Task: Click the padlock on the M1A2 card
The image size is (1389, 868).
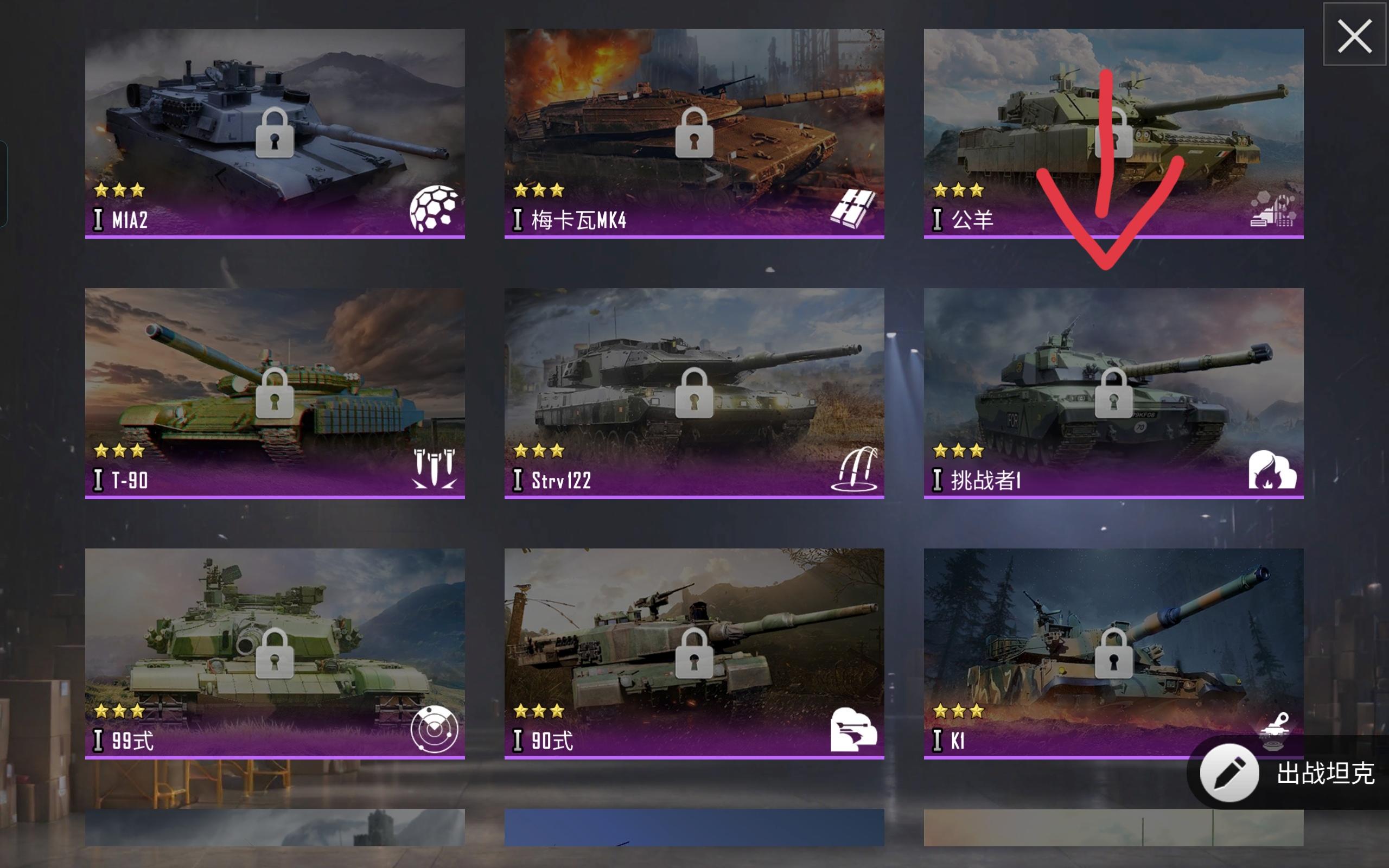Action: pyautogui.click(x=275, y=132)
